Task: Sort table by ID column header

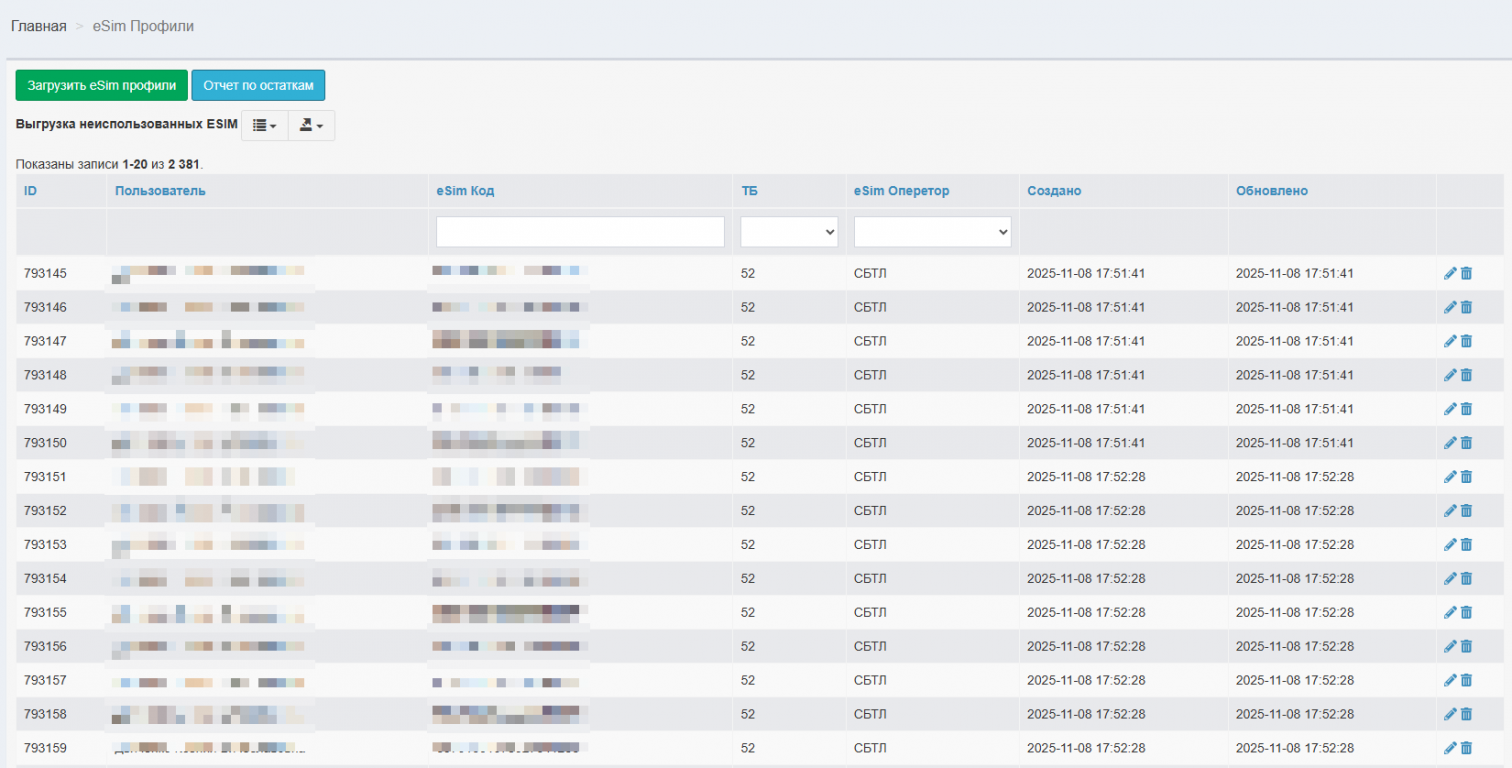Action: [31, 191]
